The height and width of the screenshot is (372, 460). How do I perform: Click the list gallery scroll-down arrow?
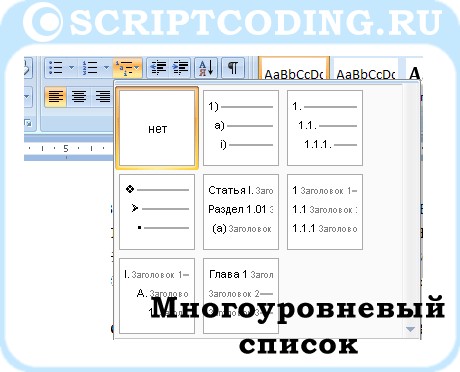[410, 329]
